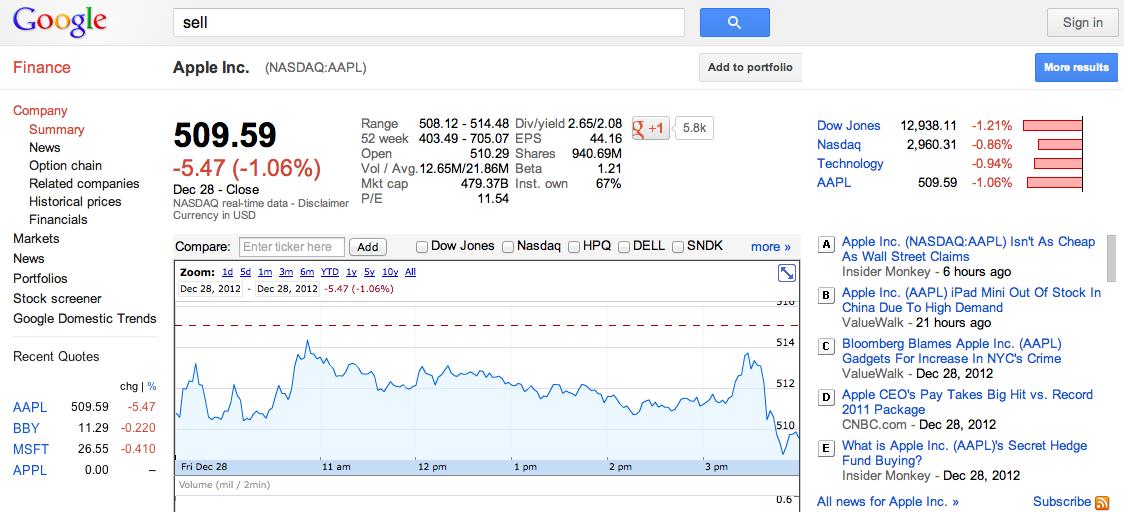Set chart zoom to 1y

[x=351, y=272]
